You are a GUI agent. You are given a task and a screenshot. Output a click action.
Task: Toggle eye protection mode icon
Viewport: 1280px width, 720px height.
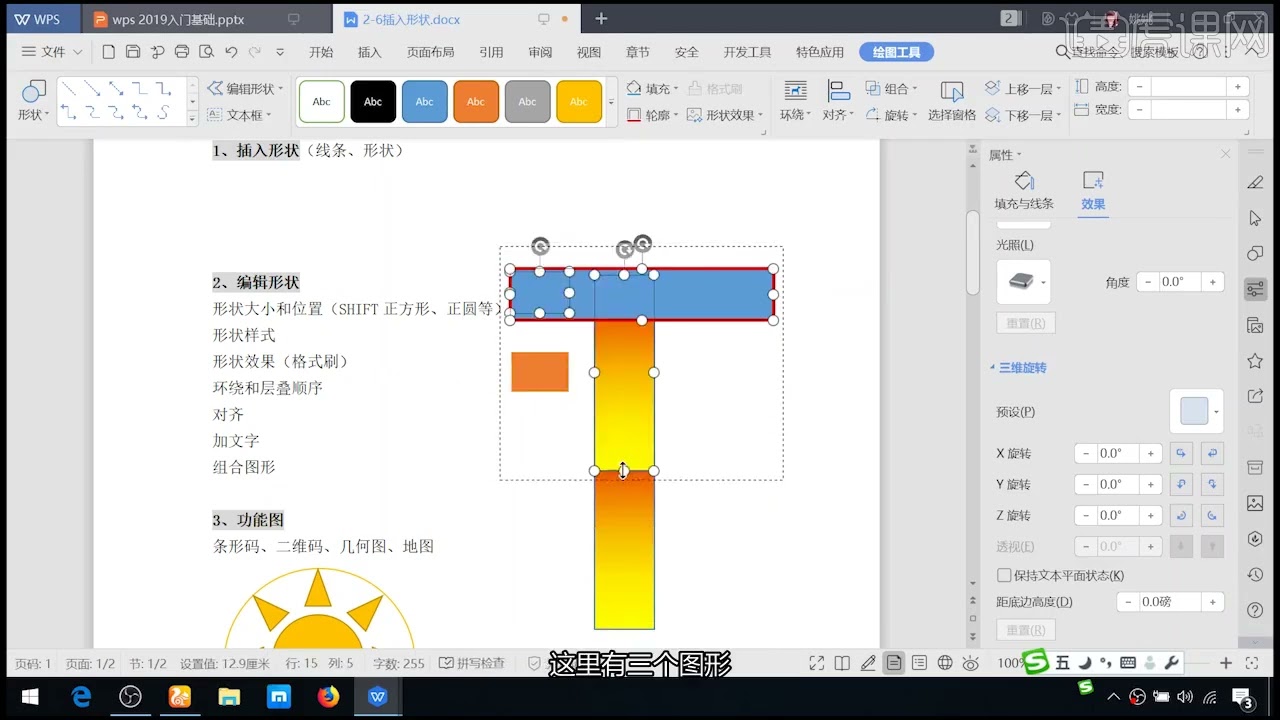(970, 663)
